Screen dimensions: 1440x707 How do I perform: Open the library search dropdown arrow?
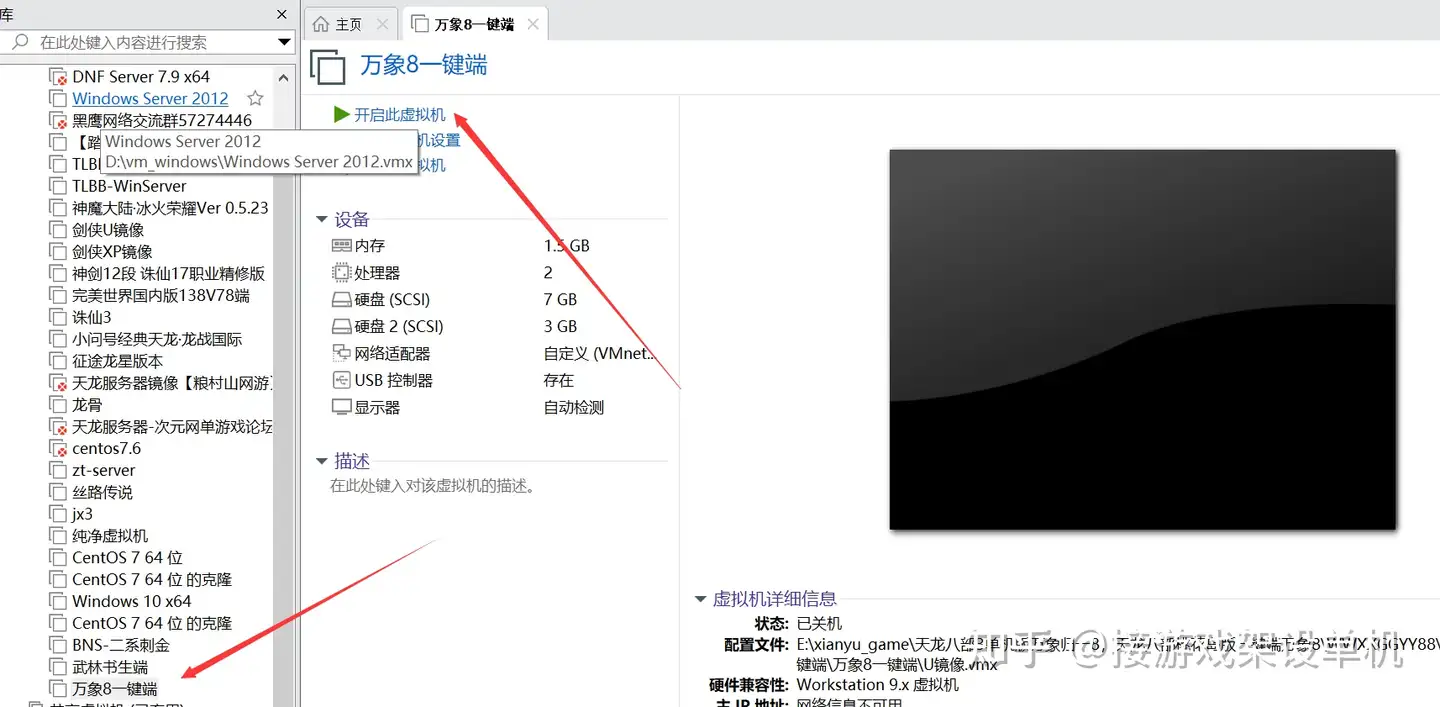pyautogui.click(x=285, y=42)
